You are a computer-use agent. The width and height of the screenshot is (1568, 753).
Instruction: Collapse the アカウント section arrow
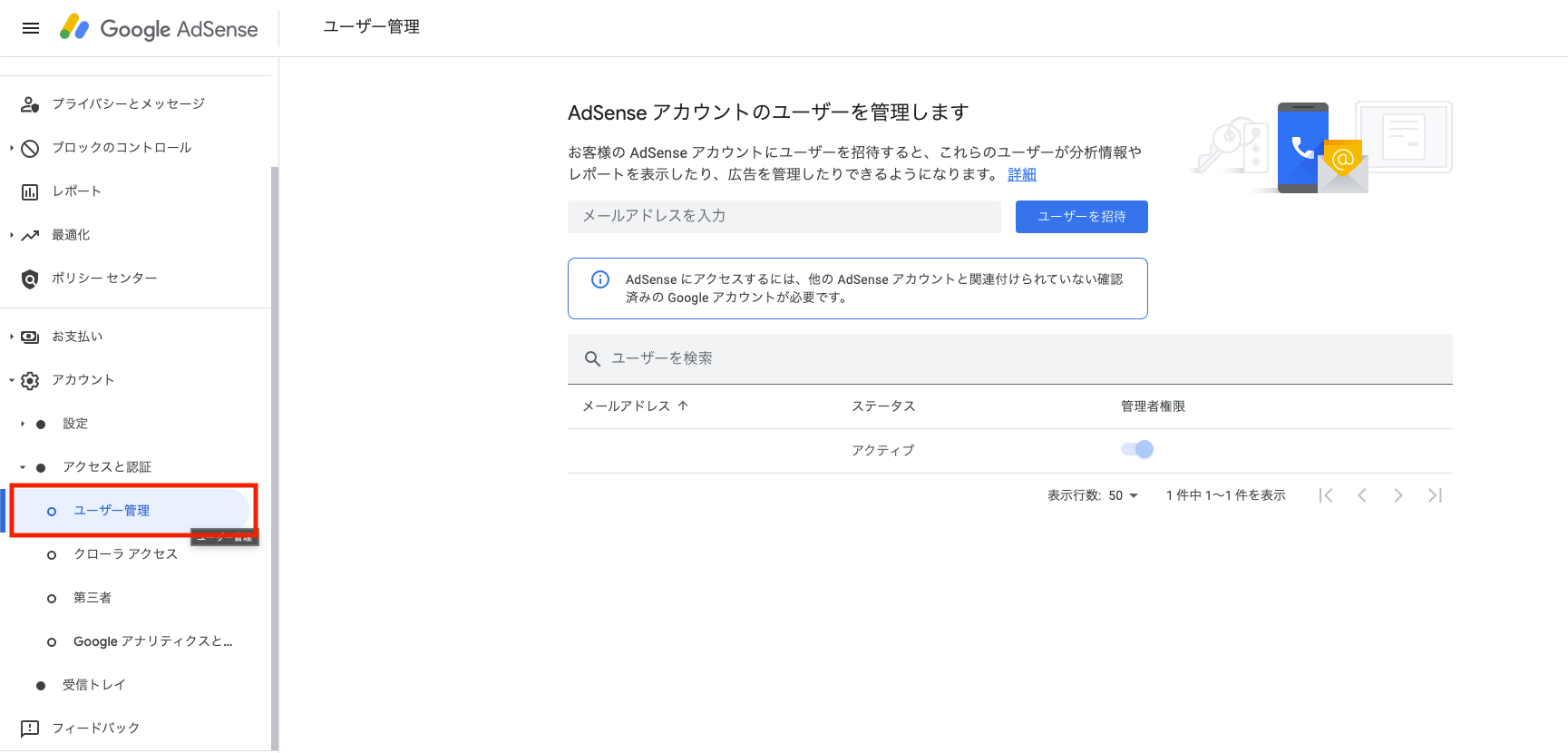point(11,380)
